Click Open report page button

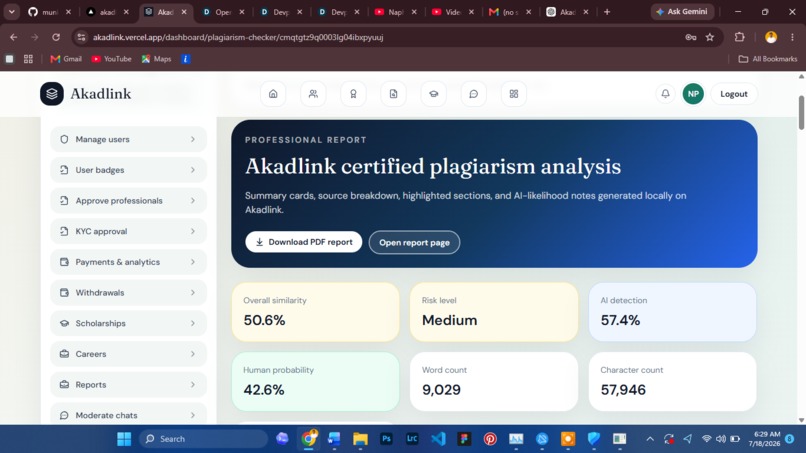tap(414, 243)
